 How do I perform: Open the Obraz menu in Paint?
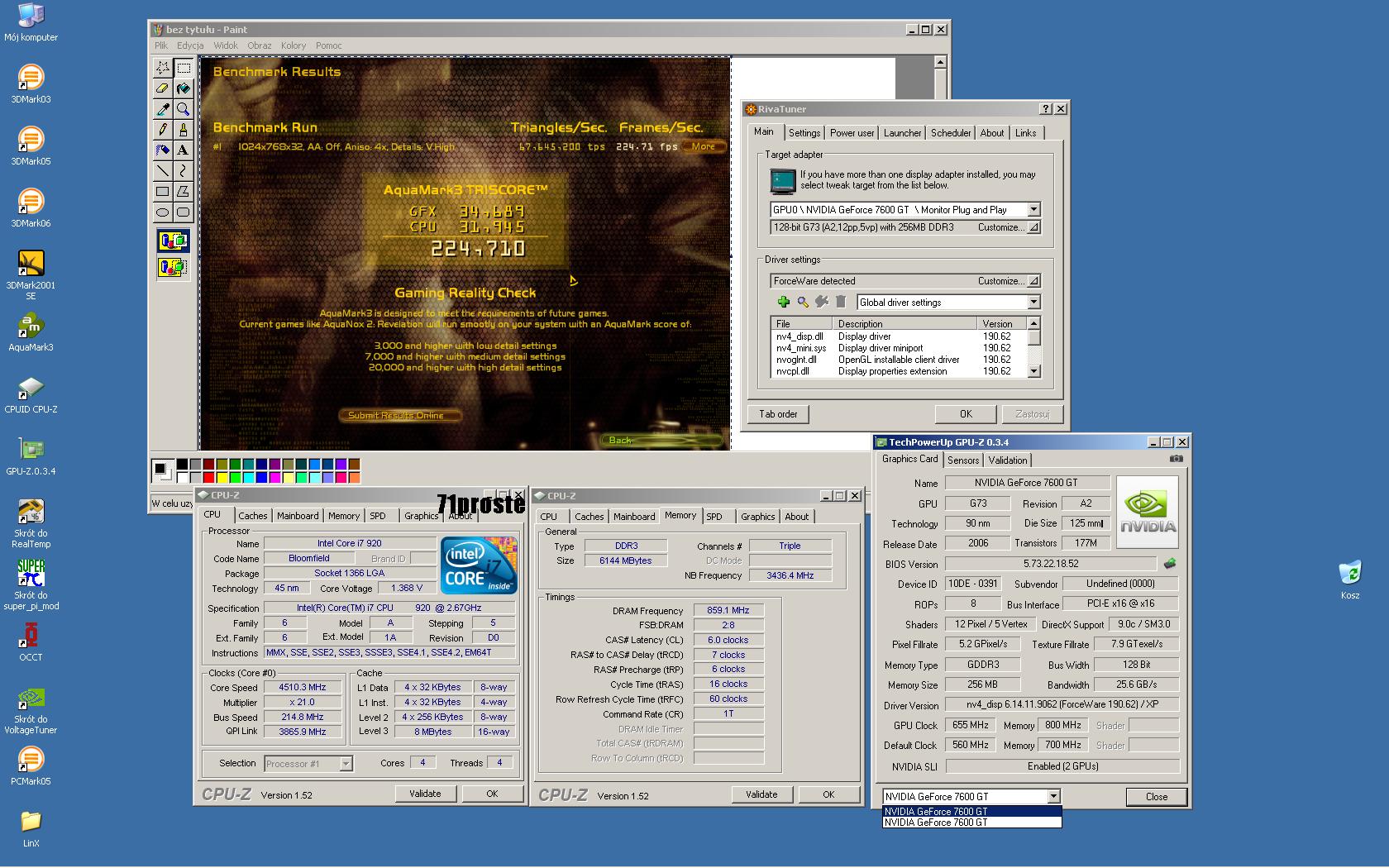[259, 45]
